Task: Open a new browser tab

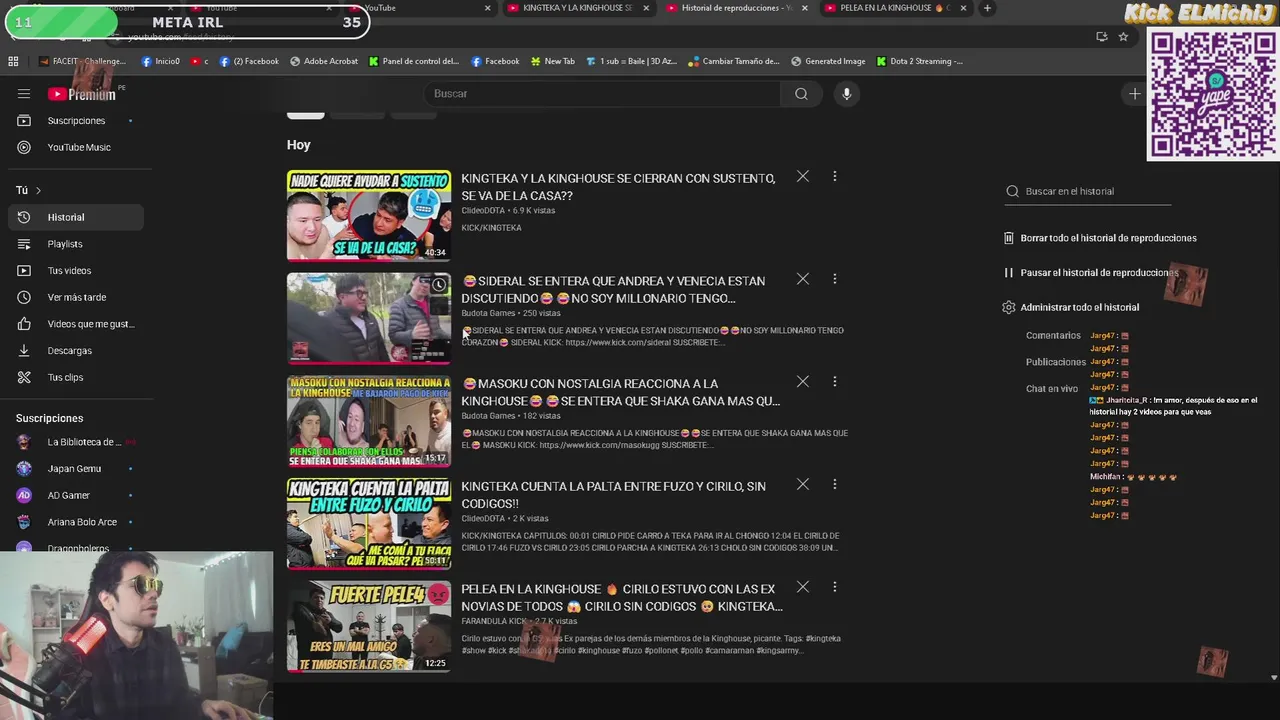Action: (x=987, y=8)
